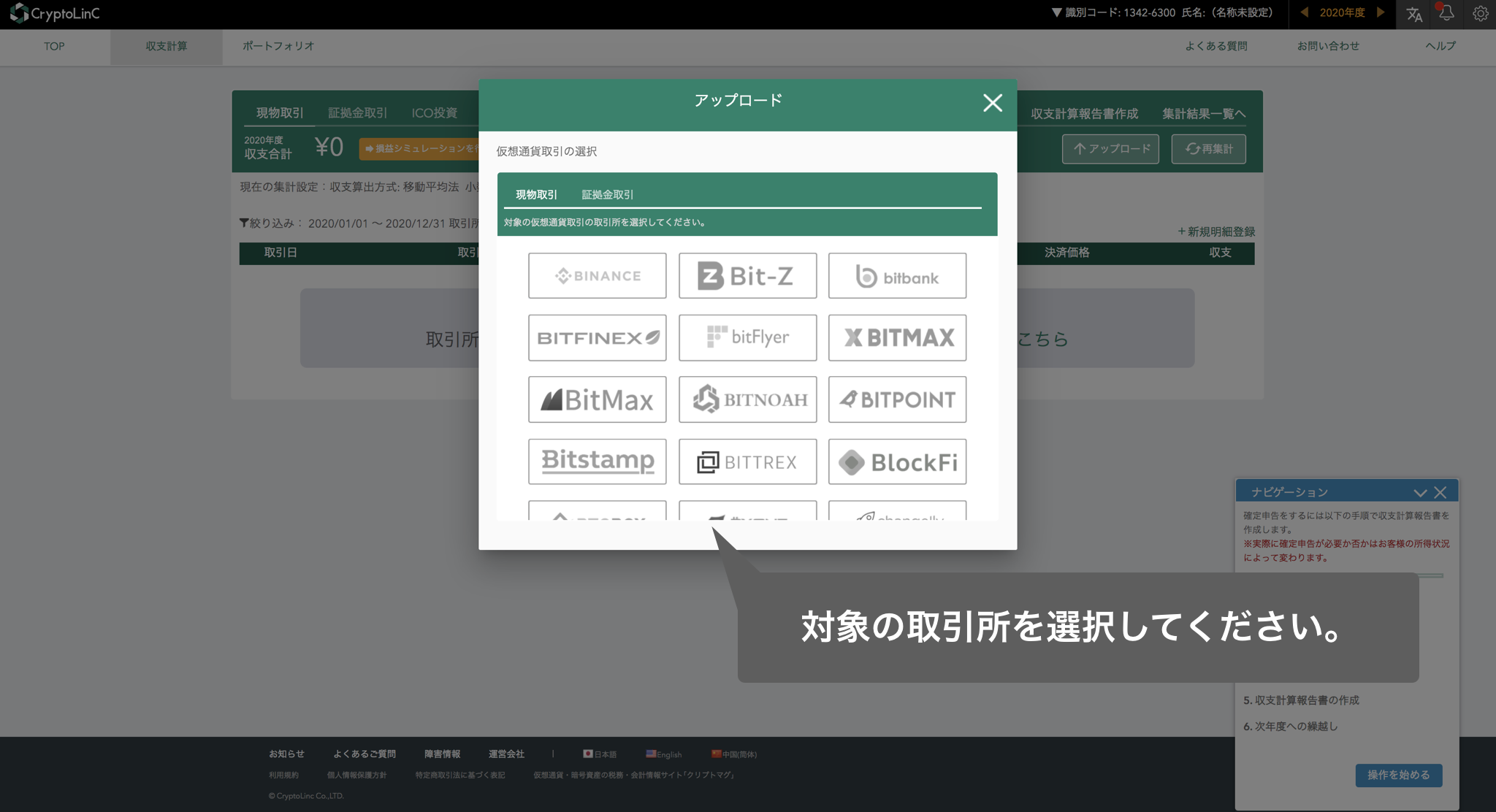Choose the bitFlyer exchange logo
The height and width of the screenshot is (812, 1496).
[747, 337]
